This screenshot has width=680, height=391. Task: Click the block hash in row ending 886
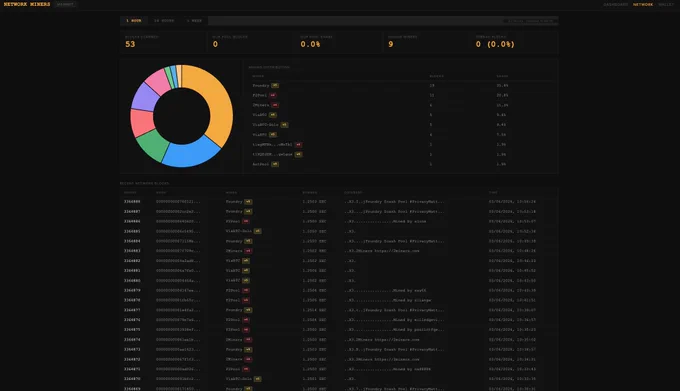[x=178, y=222]
